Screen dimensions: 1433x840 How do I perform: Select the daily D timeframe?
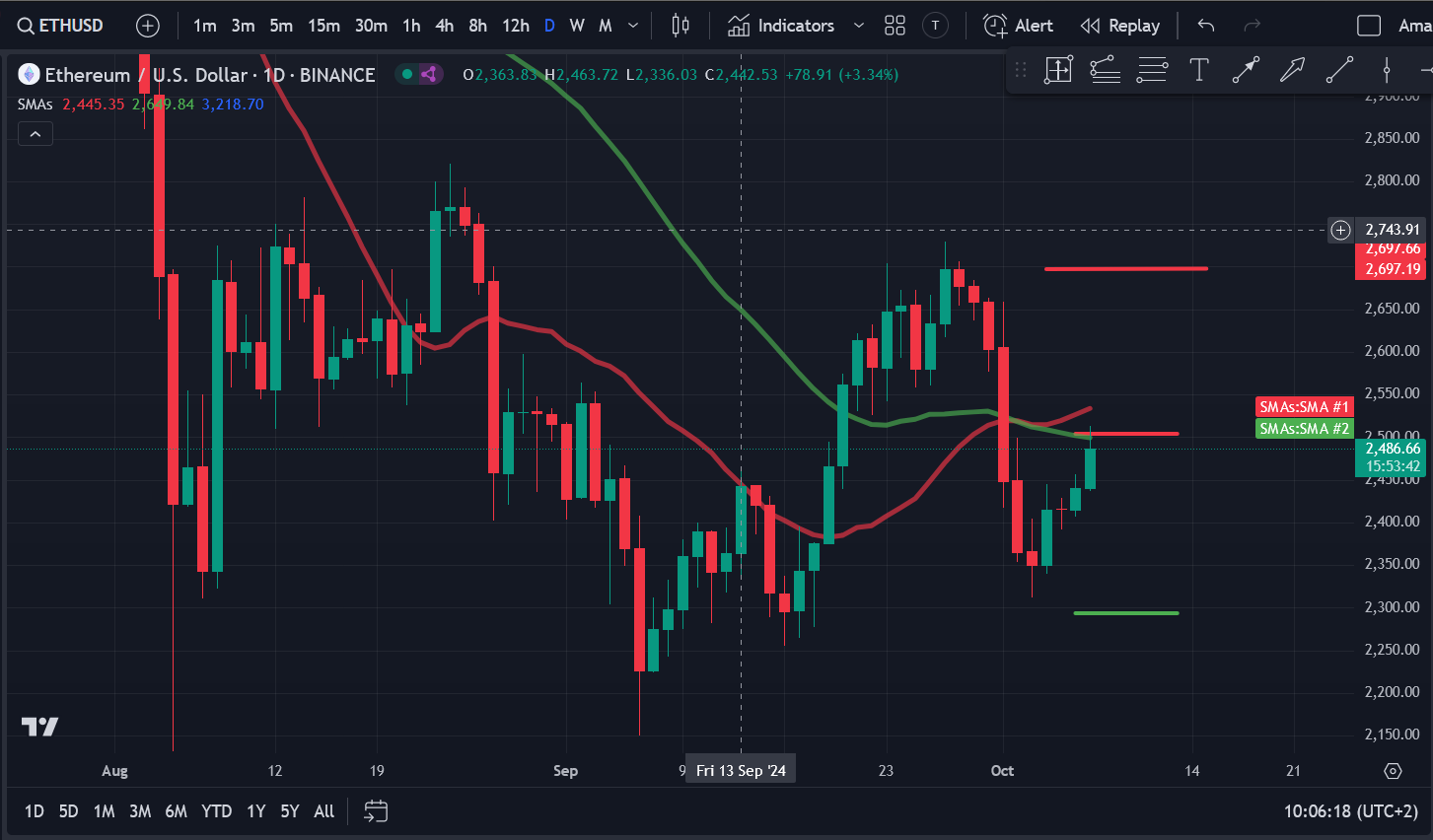(x=549, y=26)
